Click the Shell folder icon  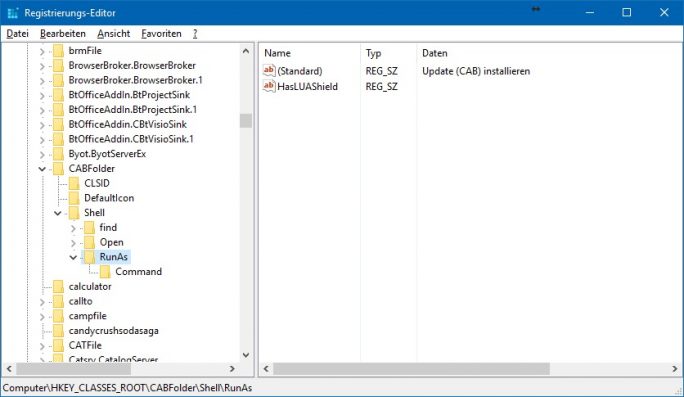click(74, 213)
